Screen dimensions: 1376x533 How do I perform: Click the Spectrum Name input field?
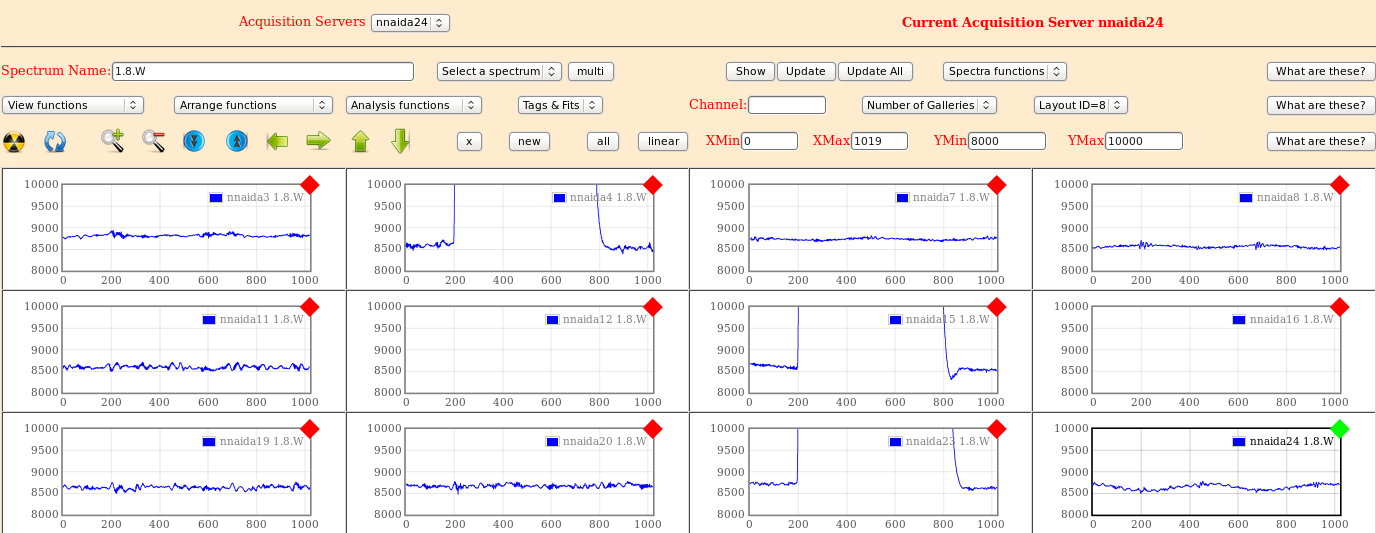[263, 71]
